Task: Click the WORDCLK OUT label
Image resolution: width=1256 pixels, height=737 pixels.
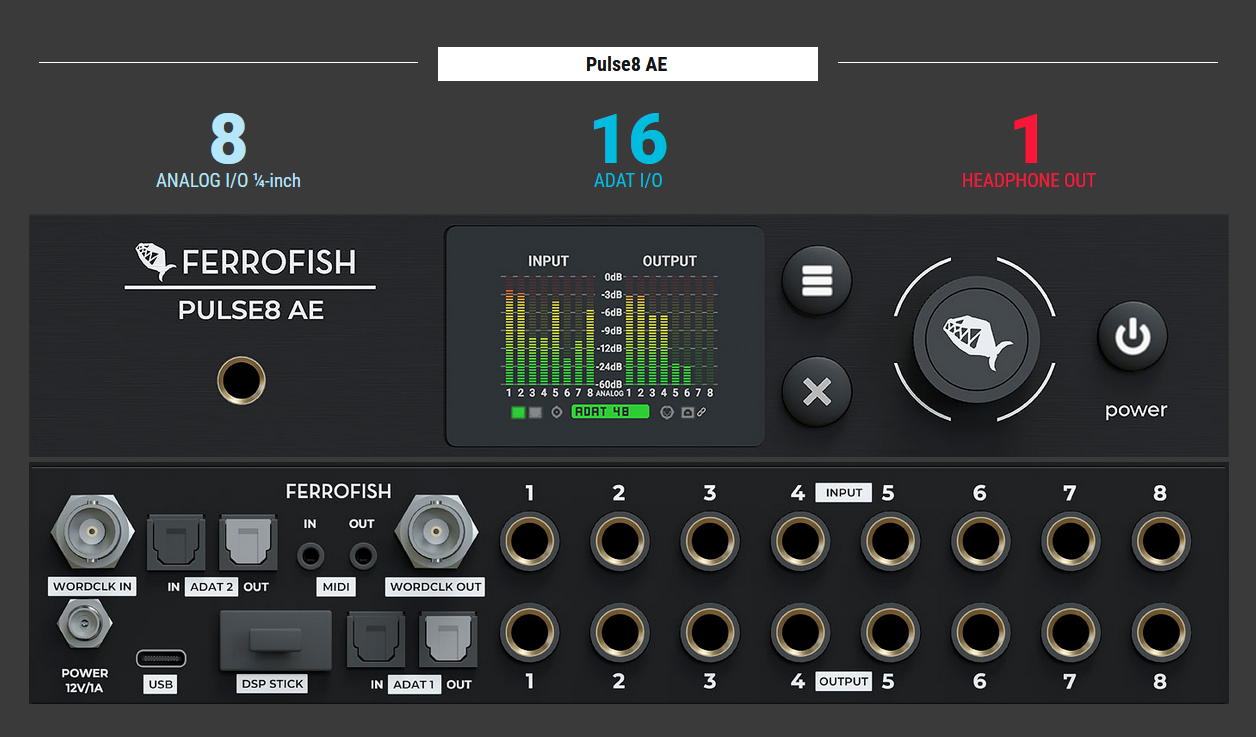Action: pos(435,587)
